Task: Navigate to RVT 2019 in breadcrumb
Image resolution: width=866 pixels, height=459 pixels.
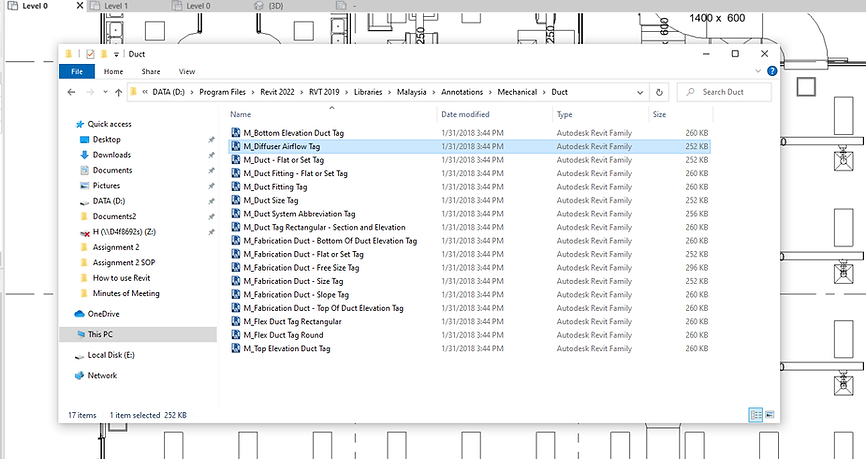Action: [324, 92]
